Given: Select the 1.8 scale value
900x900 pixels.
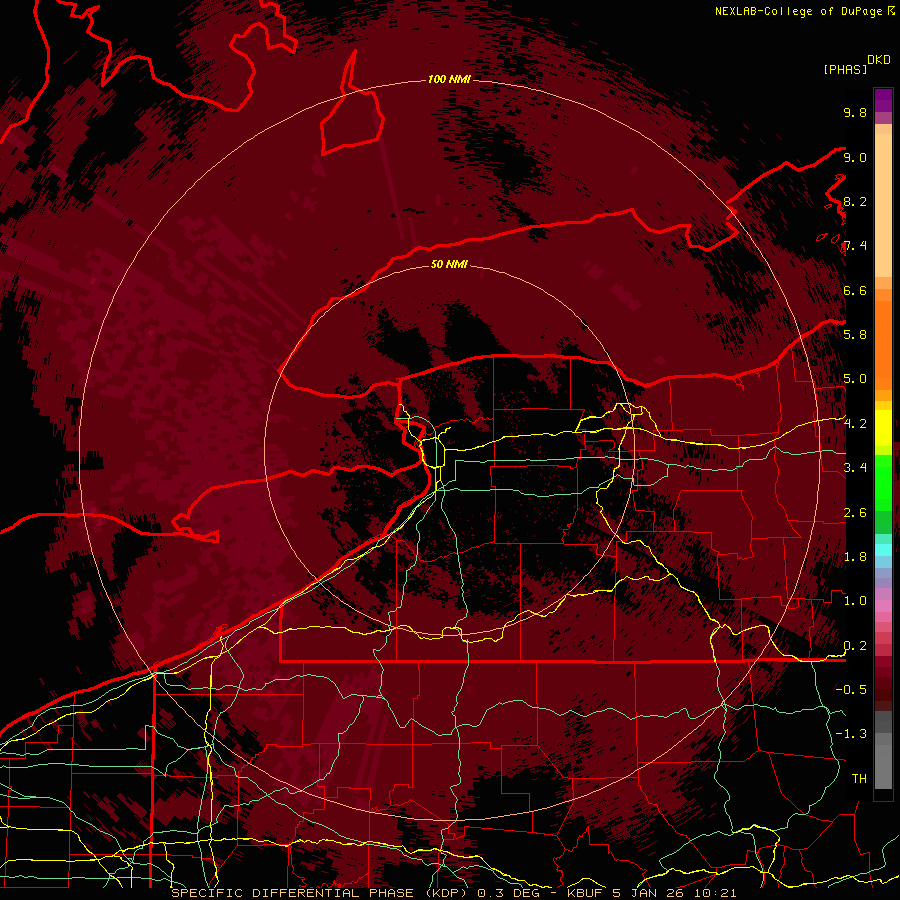Looking at the screenshot, I should [855, 556].
